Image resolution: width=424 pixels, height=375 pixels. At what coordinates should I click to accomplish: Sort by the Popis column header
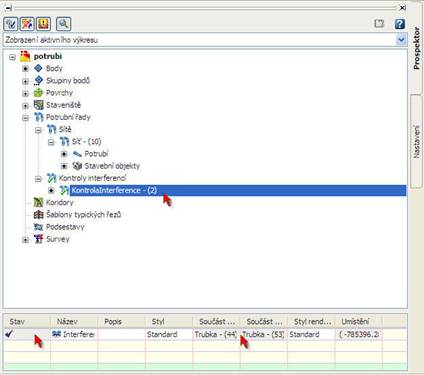pos(121,322)
